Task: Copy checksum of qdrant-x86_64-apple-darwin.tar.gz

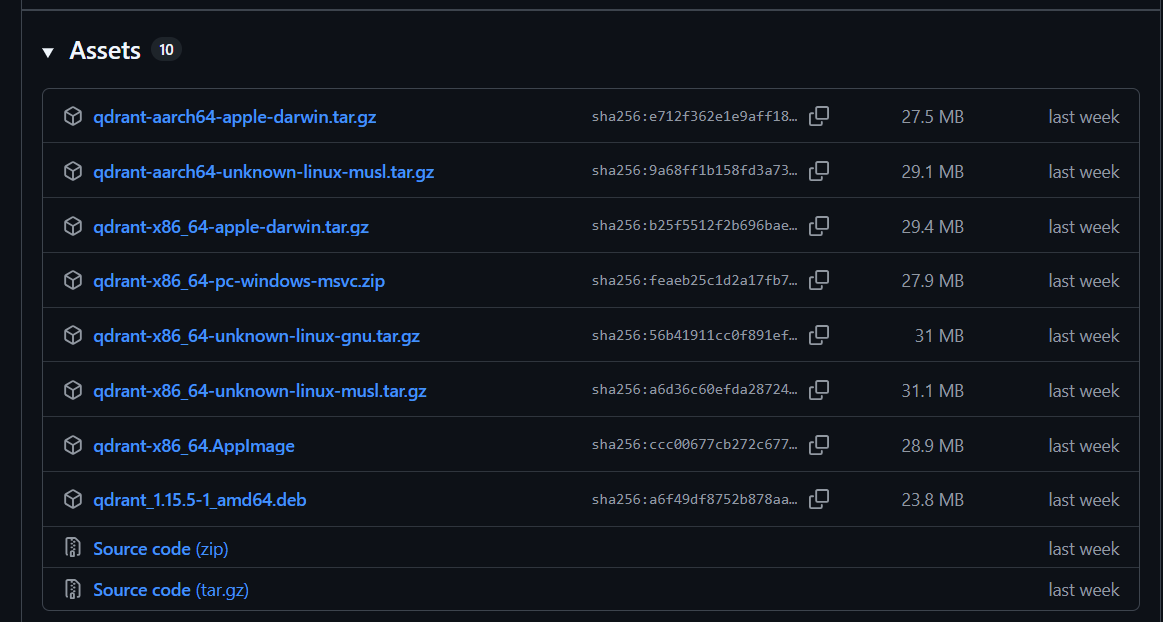Action: tap(818, 227)
